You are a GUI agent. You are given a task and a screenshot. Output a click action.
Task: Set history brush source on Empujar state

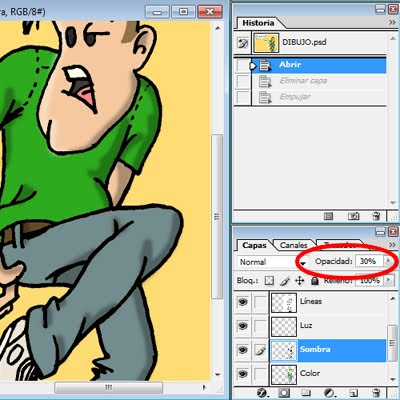click(x=242, y=97)
